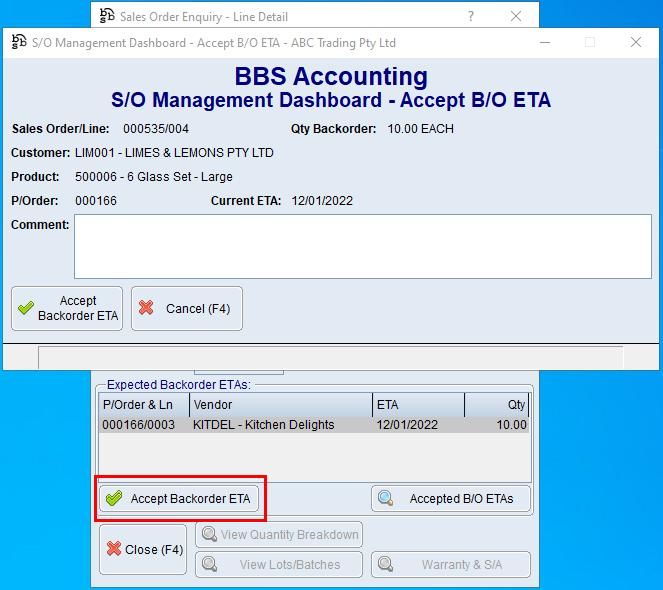Close the S/O Management Dashboard dialog window
Image resolution: width=663 pixels, height=590 pixels.
[635, 43]
